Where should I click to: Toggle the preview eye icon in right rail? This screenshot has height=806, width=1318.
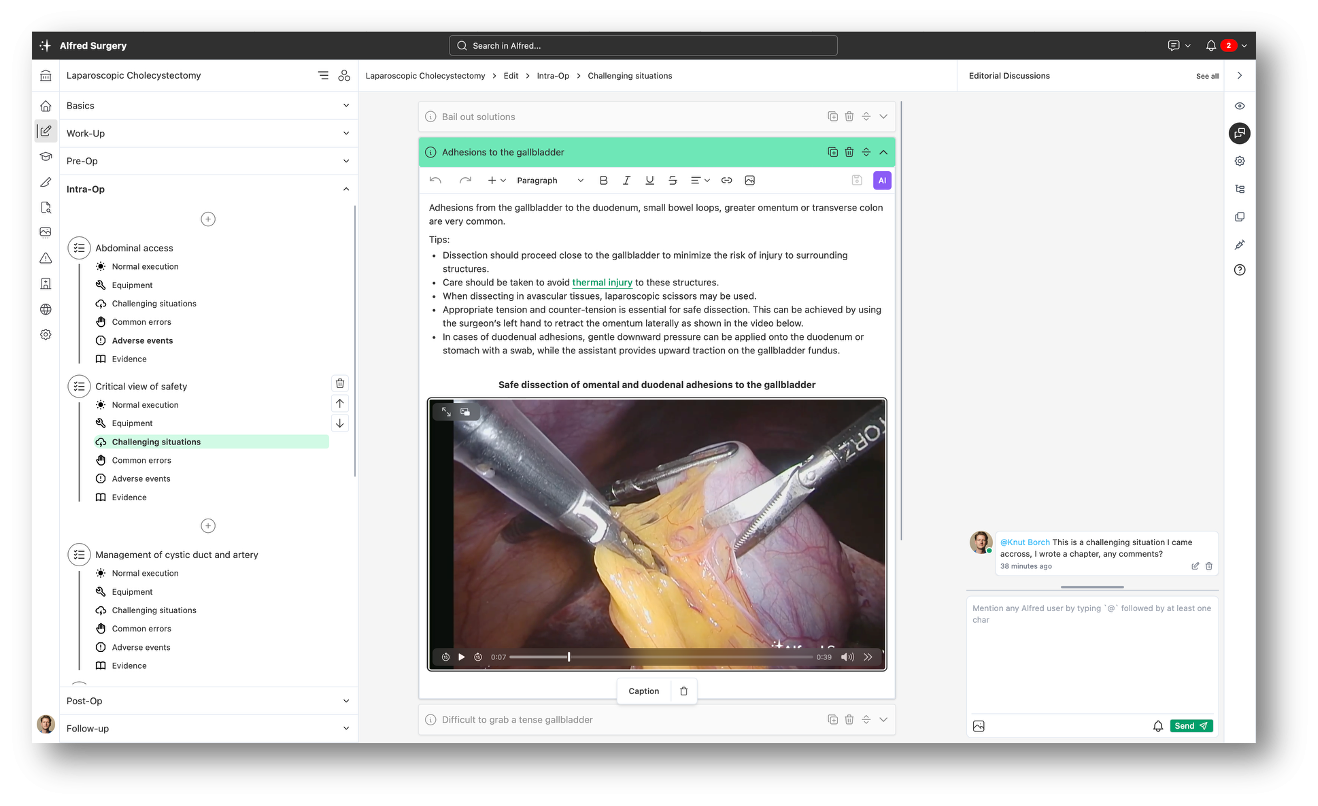click(1240, 106)
